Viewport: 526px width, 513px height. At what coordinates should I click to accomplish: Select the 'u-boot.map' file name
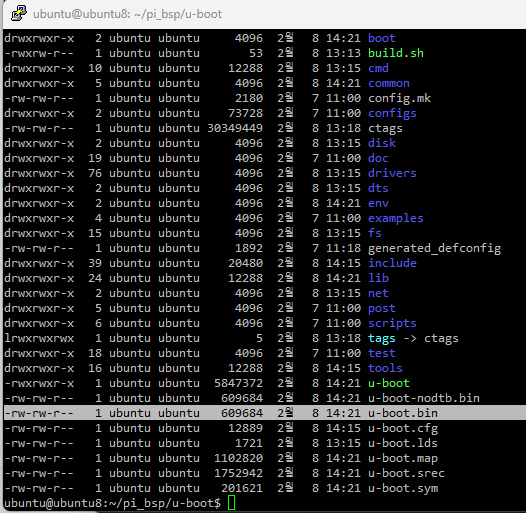(403, 458)
